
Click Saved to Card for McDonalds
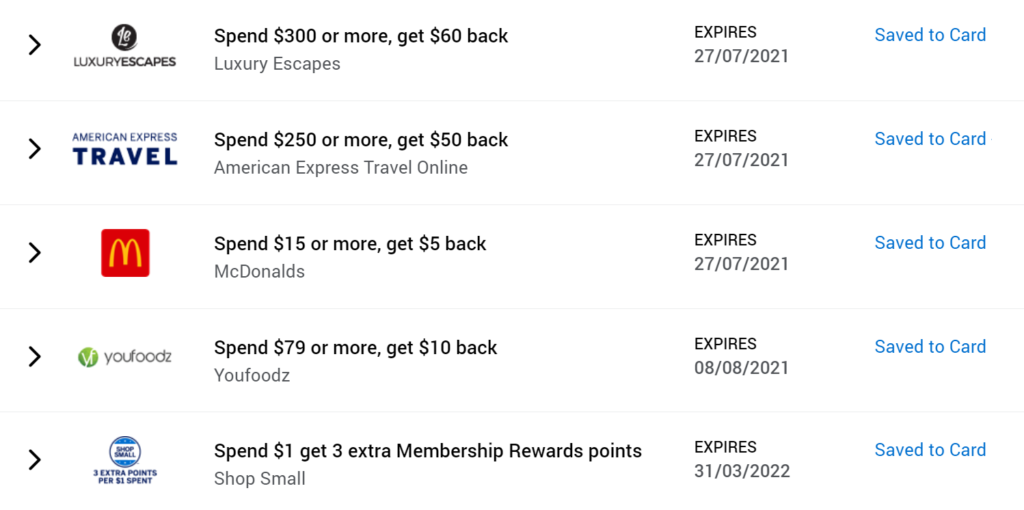tap(930, 242)
